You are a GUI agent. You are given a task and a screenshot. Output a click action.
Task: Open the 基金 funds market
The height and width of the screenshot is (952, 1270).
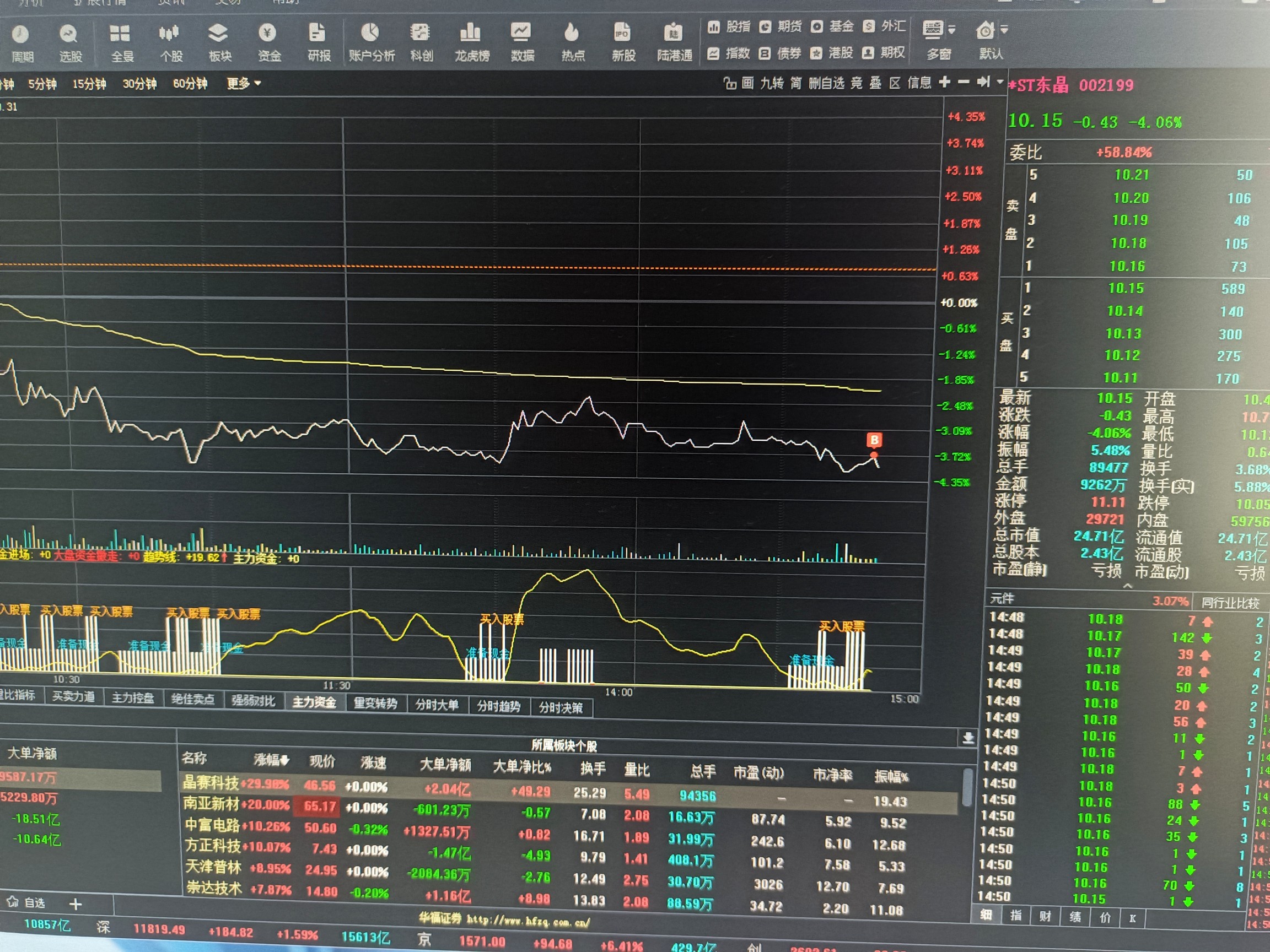[x=832, y=26]
